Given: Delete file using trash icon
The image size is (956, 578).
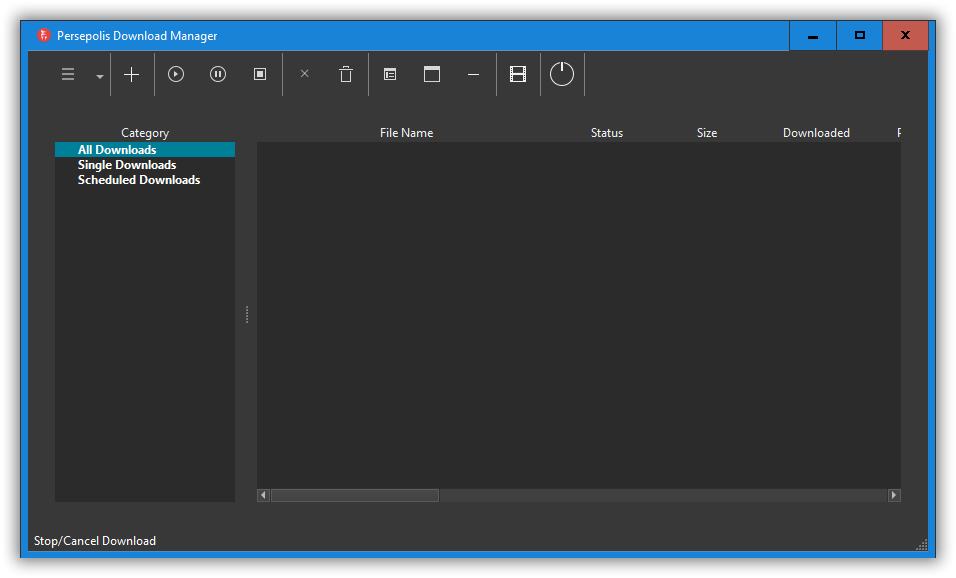Looking at the screenshot, I should pyautogui.click(x=346, y=74).
